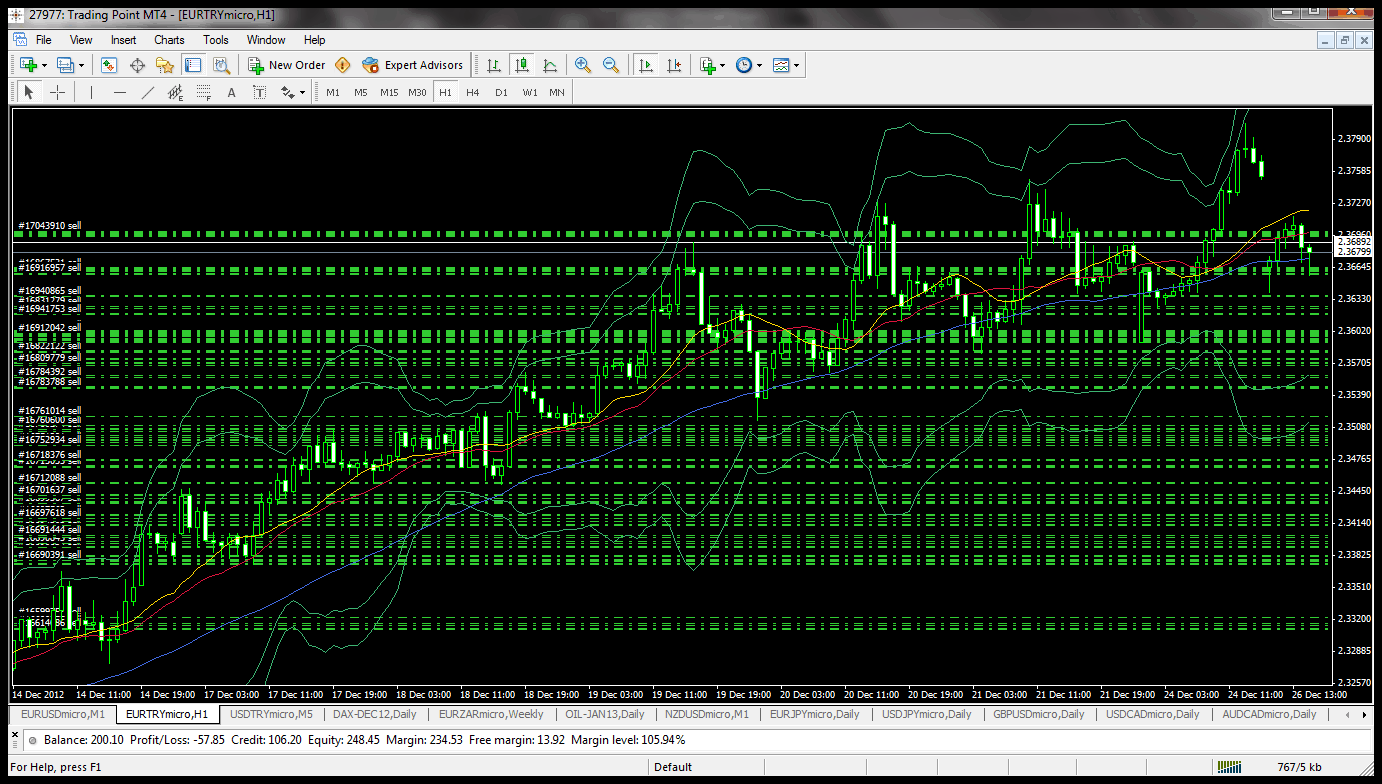Open the Navigator panel star-folder icon
This screenshot has height=784, width=1382.
(165, 65)
